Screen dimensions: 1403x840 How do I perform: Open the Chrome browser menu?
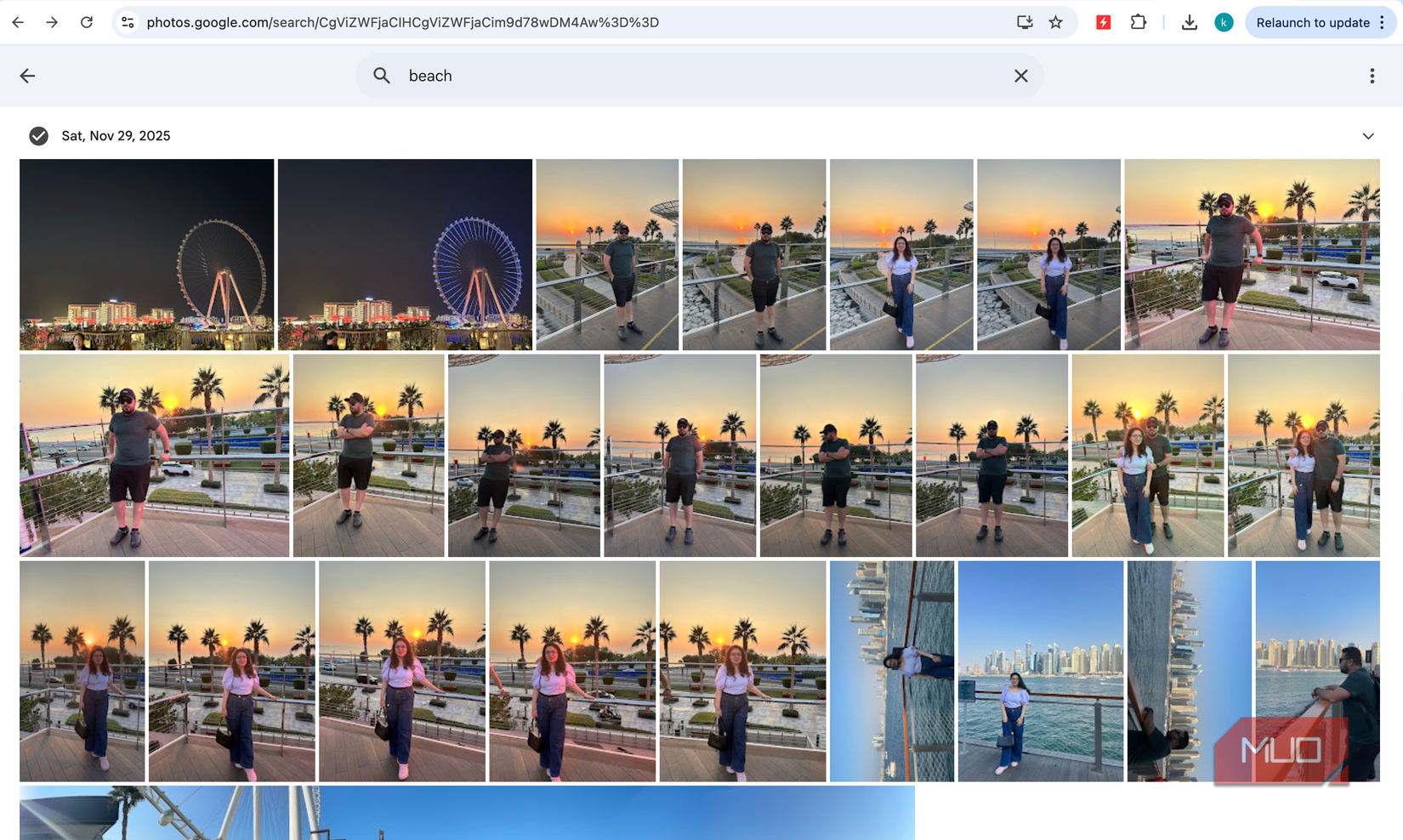tap(1382, 22)
